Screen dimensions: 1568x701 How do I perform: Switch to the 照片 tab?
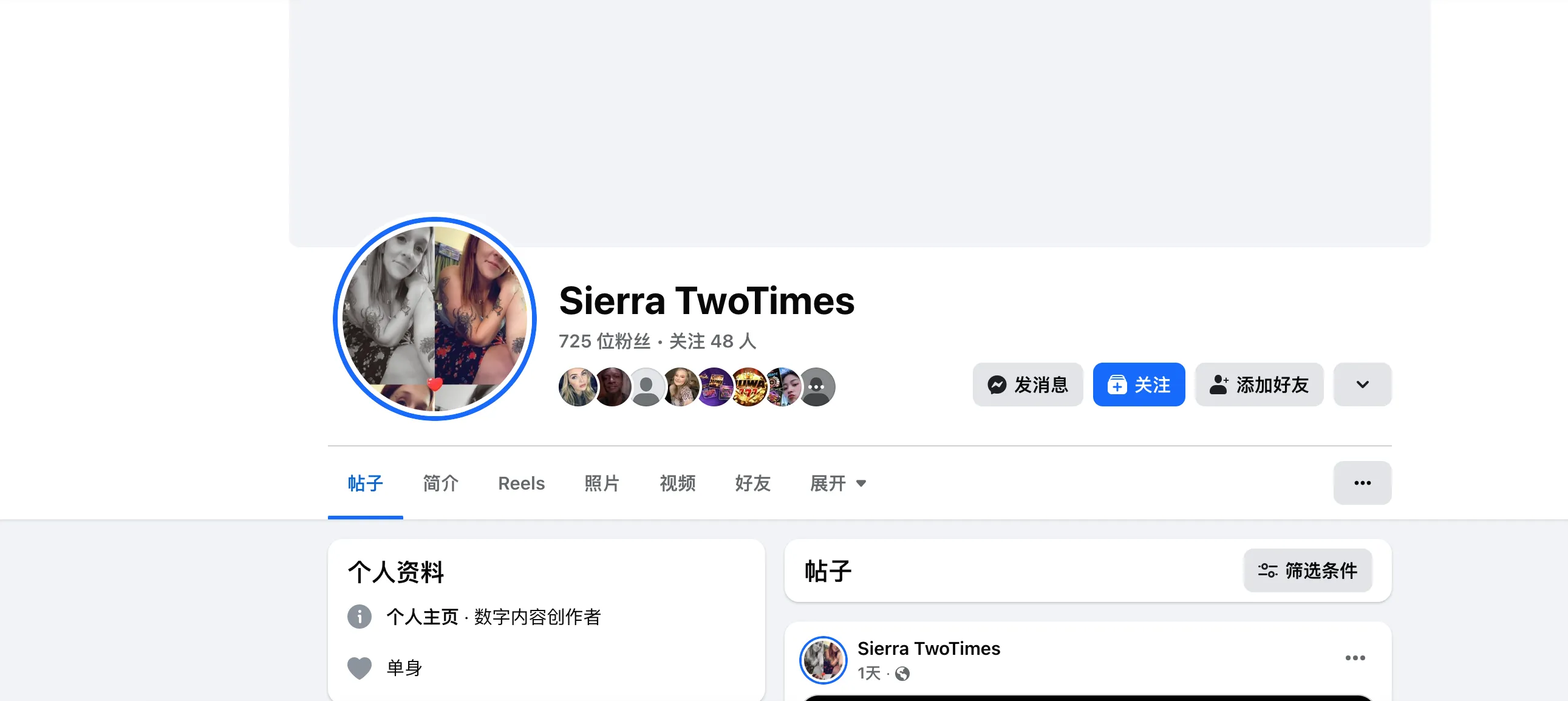click(601, 483)
